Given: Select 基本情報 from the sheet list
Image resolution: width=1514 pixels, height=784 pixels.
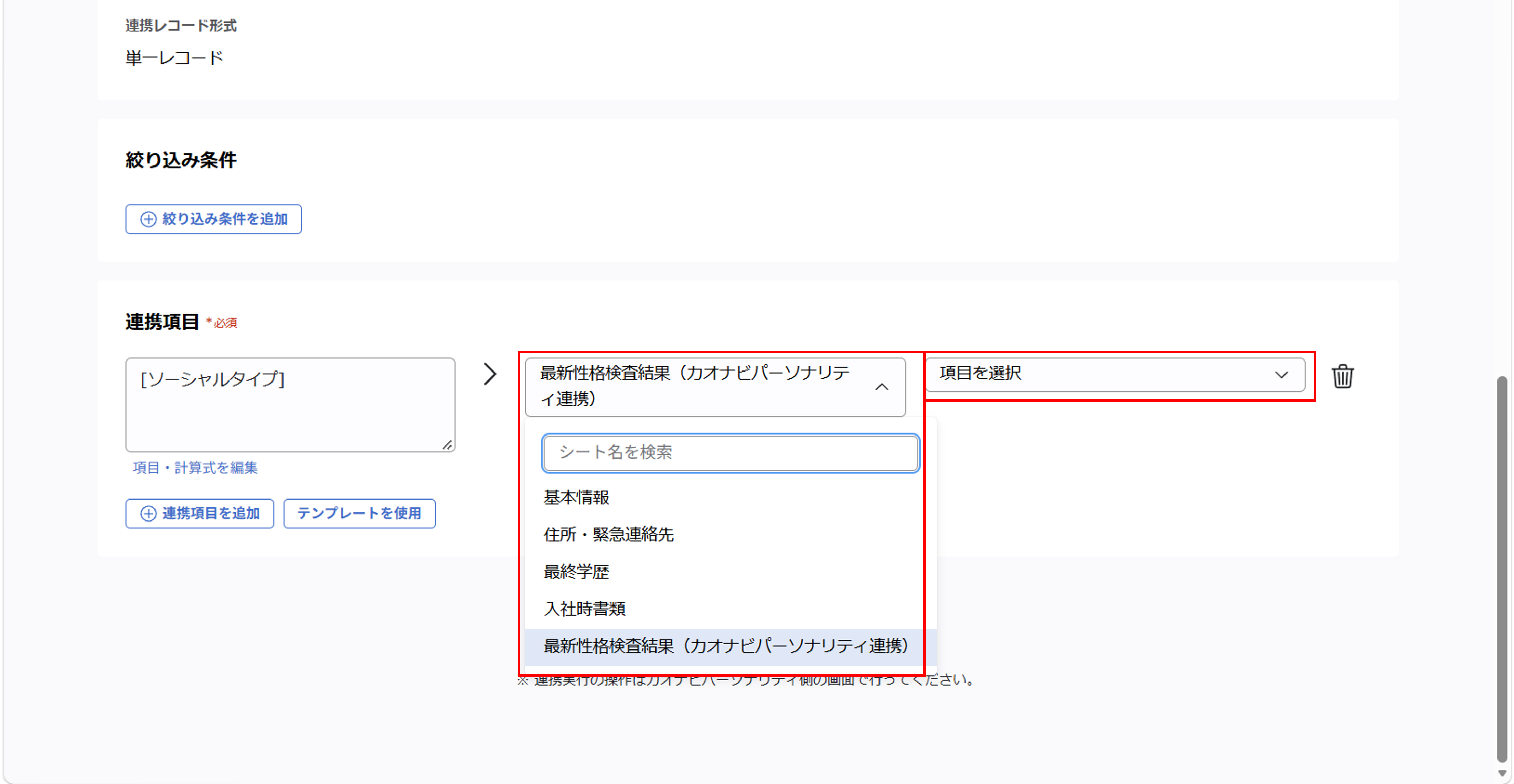Looking at the screenshot, I should (x=731, y=498).
